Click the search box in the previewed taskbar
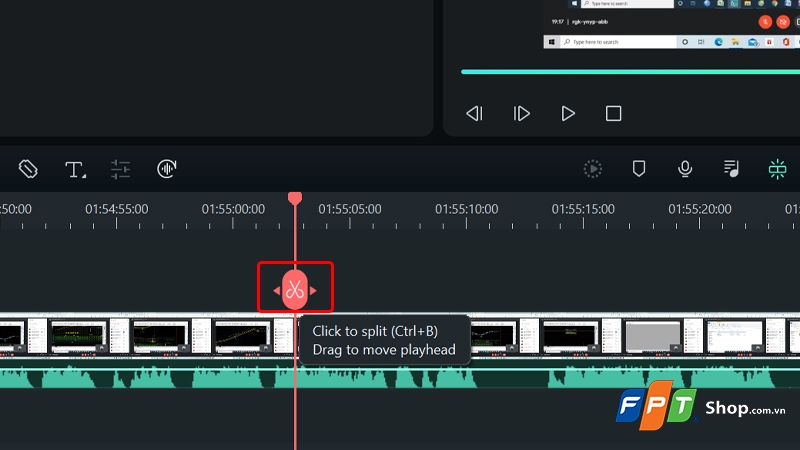This screenshot has width=800, height=450. point(618,42)
